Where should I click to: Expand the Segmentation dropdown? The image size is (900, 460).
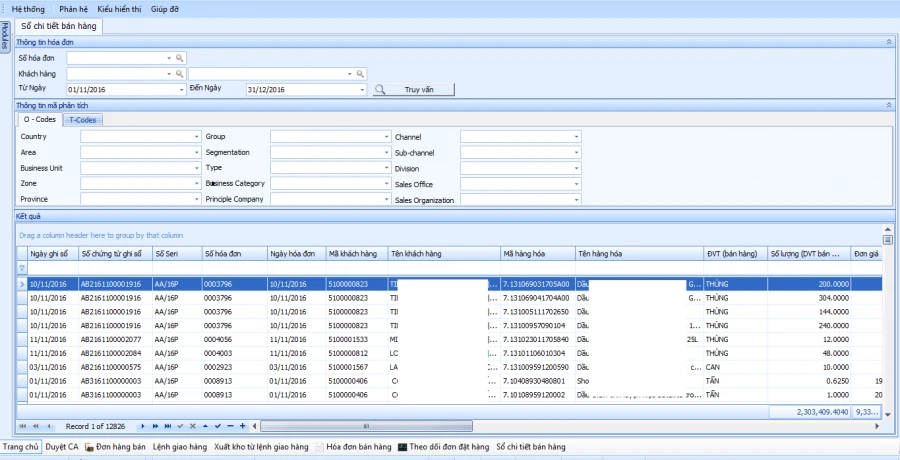[387, 153]
